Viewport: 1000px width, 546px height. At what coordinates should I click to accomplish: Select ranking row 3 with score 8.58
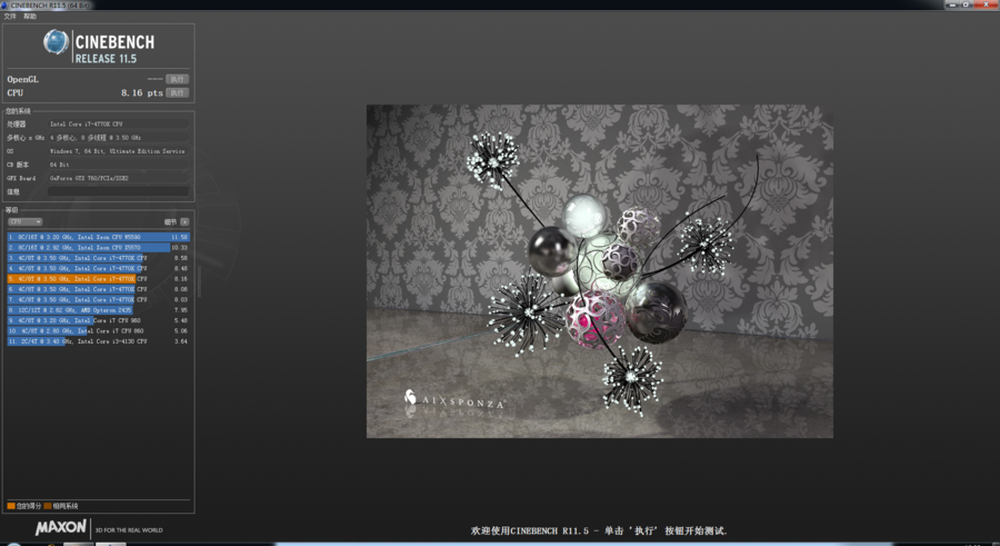pos(98,258)
